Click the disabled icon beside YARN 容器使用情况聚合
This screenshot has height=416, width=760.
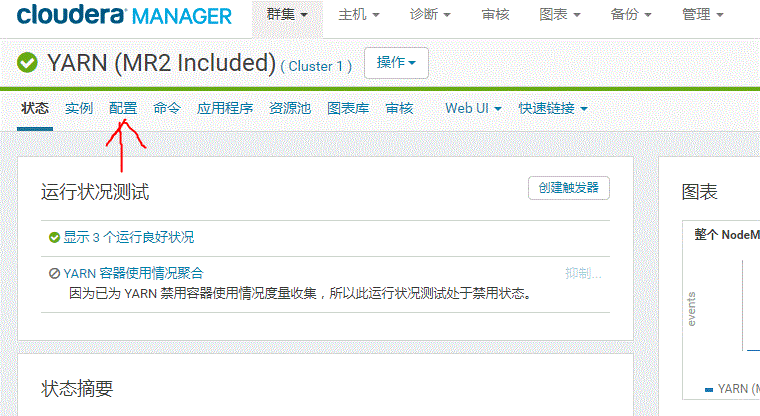(x=54, y=273)
